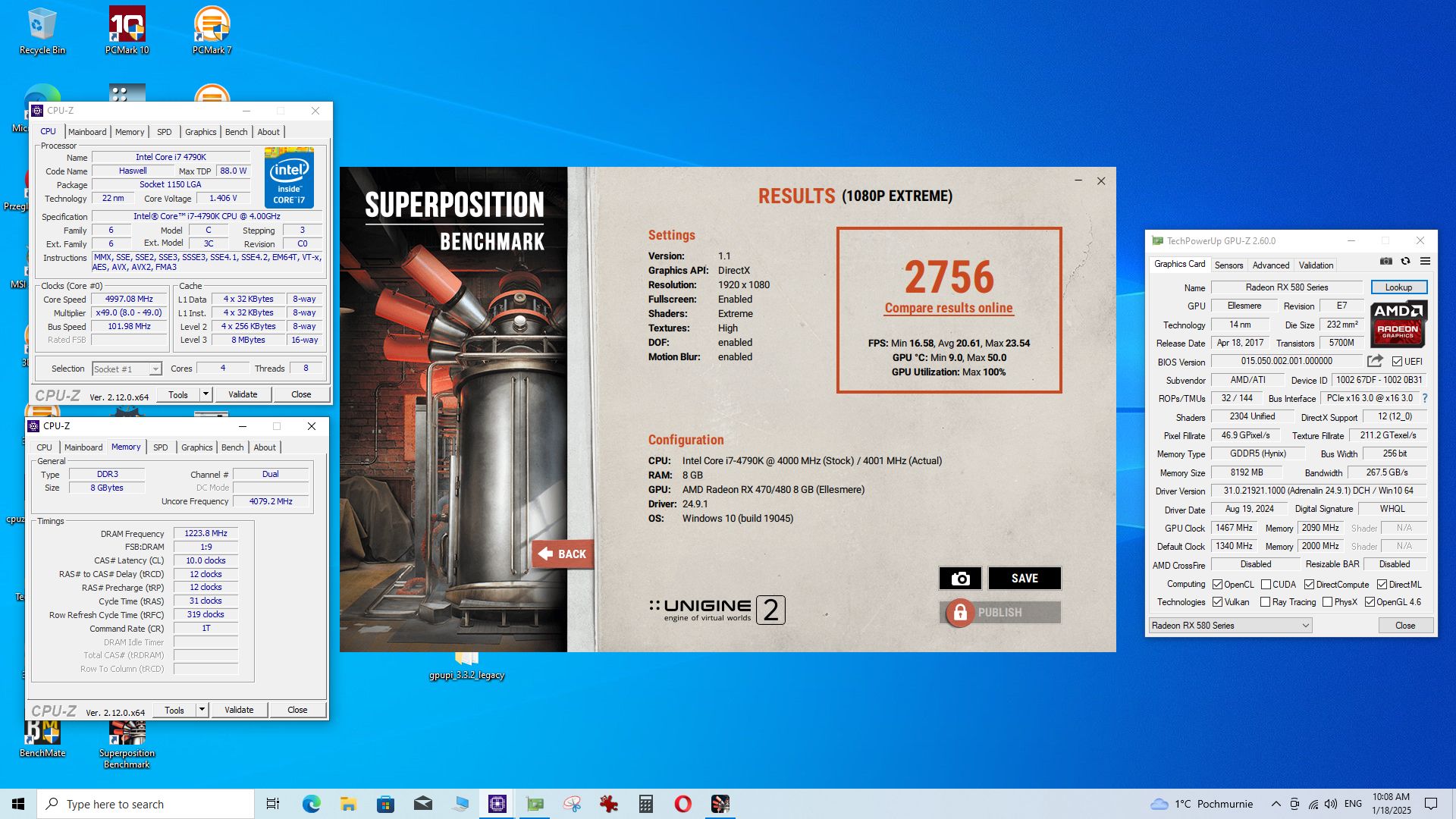Open File Explorer from the taskbar
The image size is (1456, 819).
(x=348, y=804)
